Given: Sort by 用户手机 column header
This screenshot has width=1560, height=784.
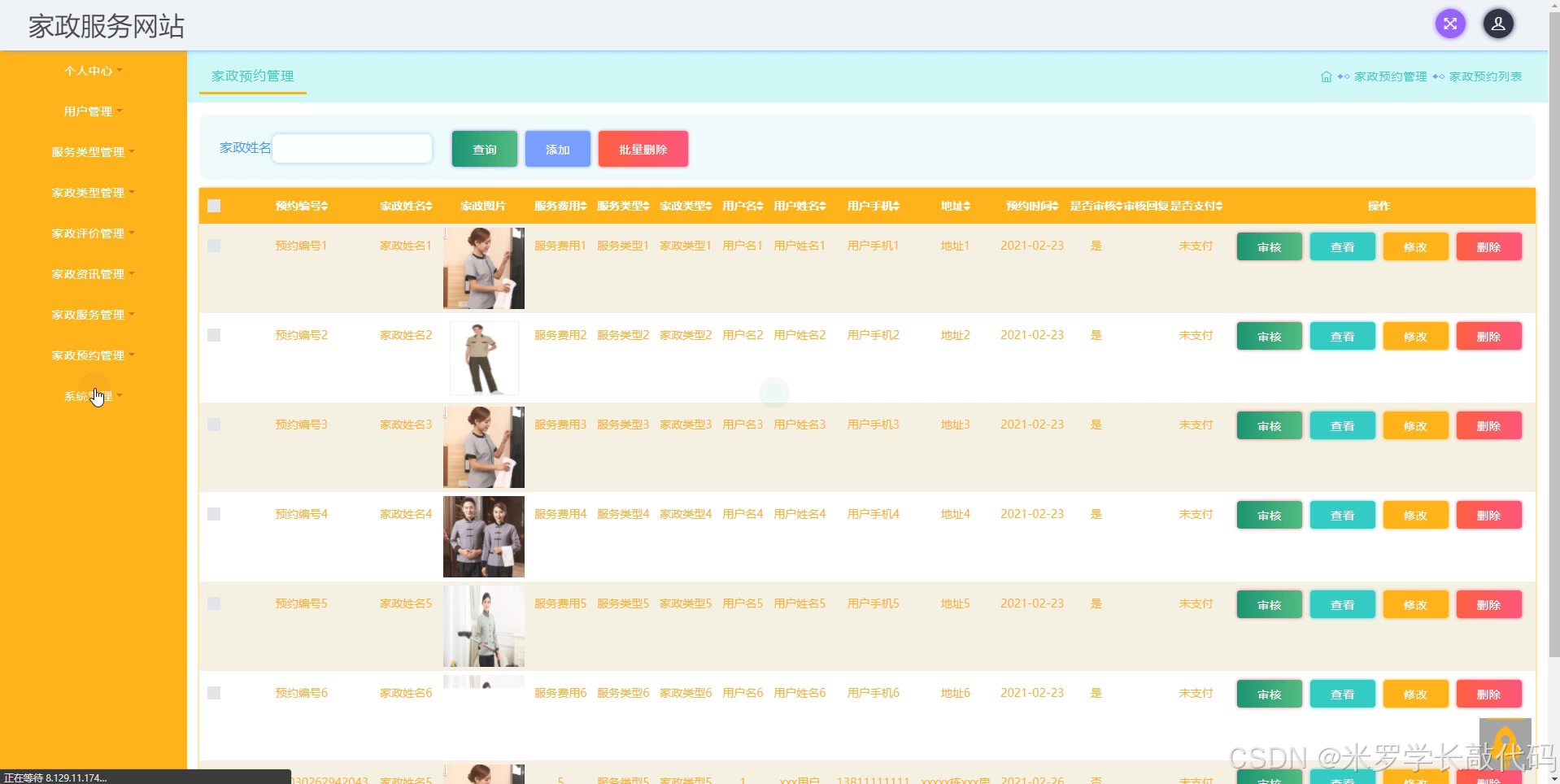Looking at the screenshot, I should coord(873,206).
